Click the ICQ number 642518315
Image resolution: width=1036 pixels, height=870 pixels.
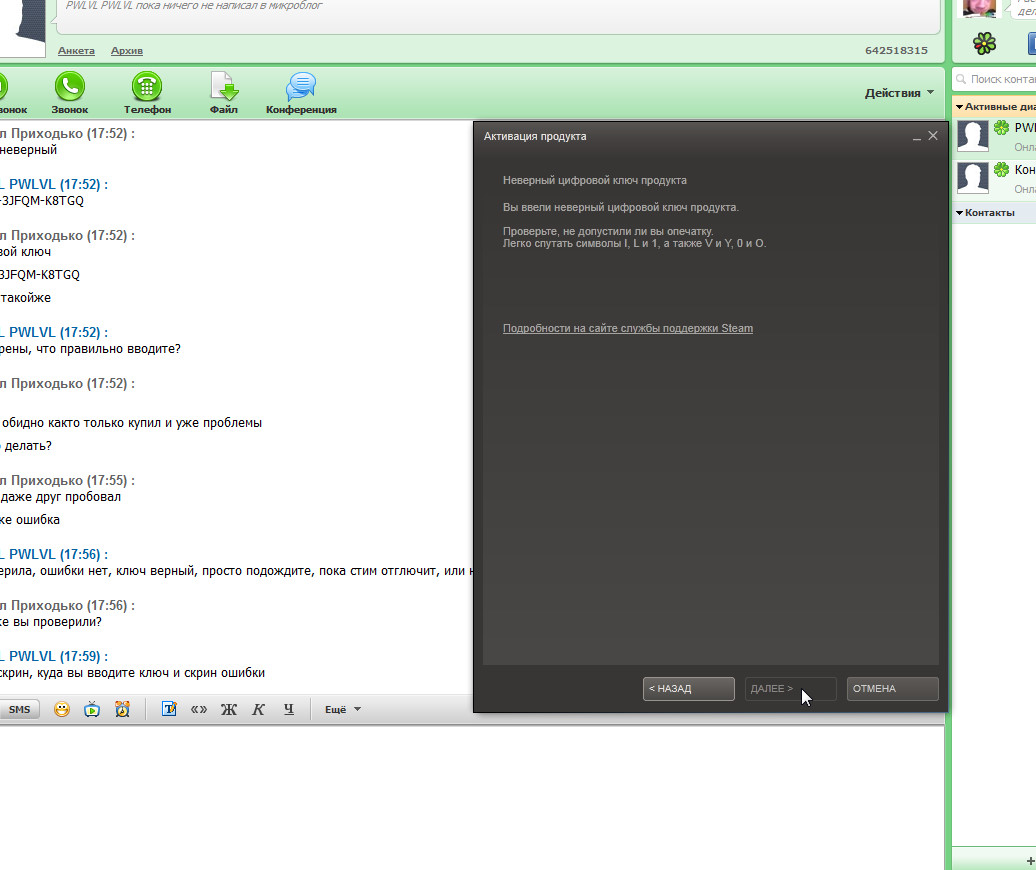[896, 50]
